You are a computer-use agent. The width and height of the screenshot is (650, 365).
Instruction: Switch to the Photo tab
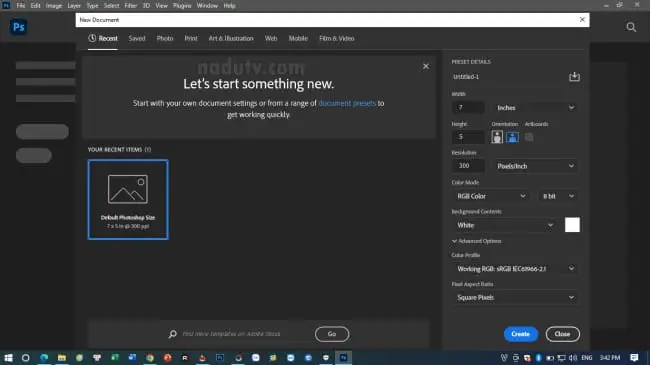[x=165, y=38]
